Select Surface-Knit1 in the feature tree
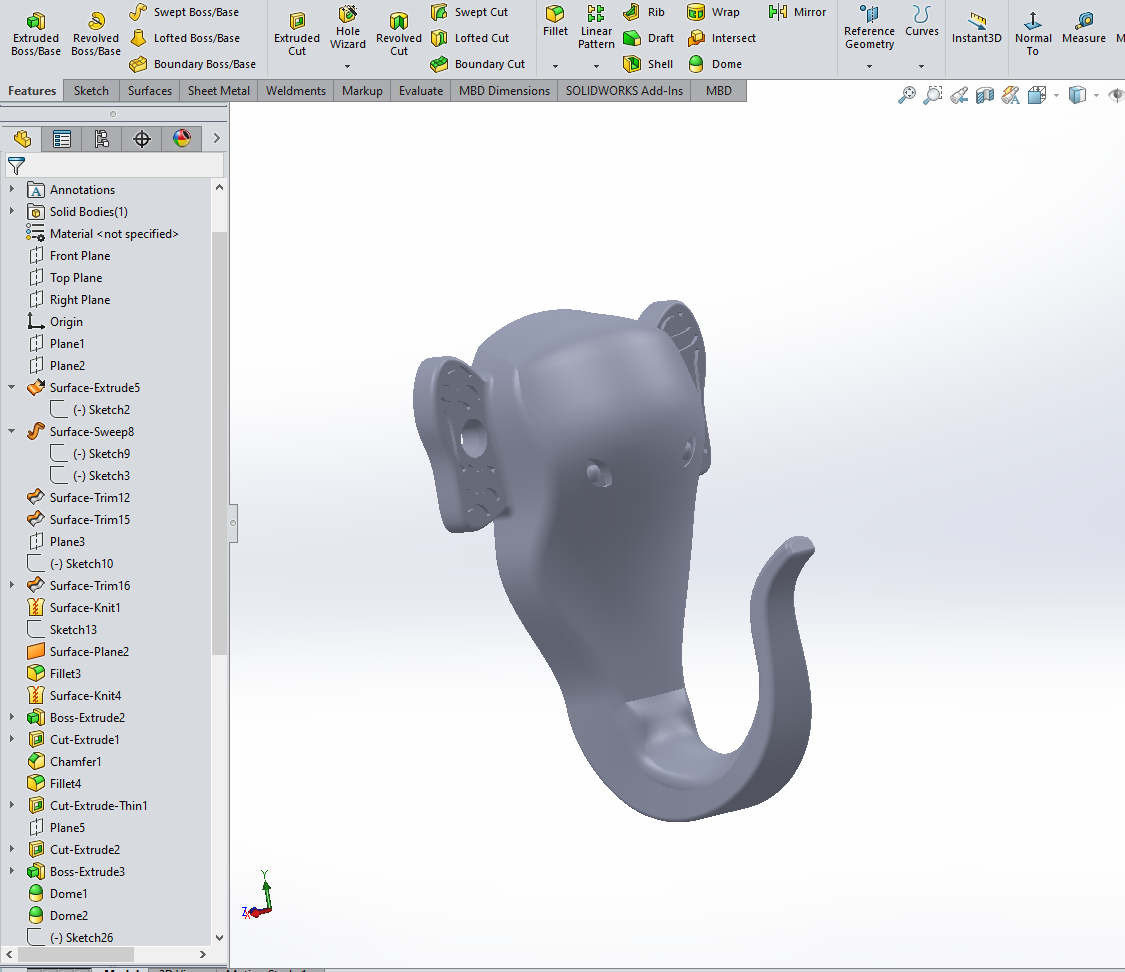This screenshot has width=1125, height=972. click(x=85, y=608)
